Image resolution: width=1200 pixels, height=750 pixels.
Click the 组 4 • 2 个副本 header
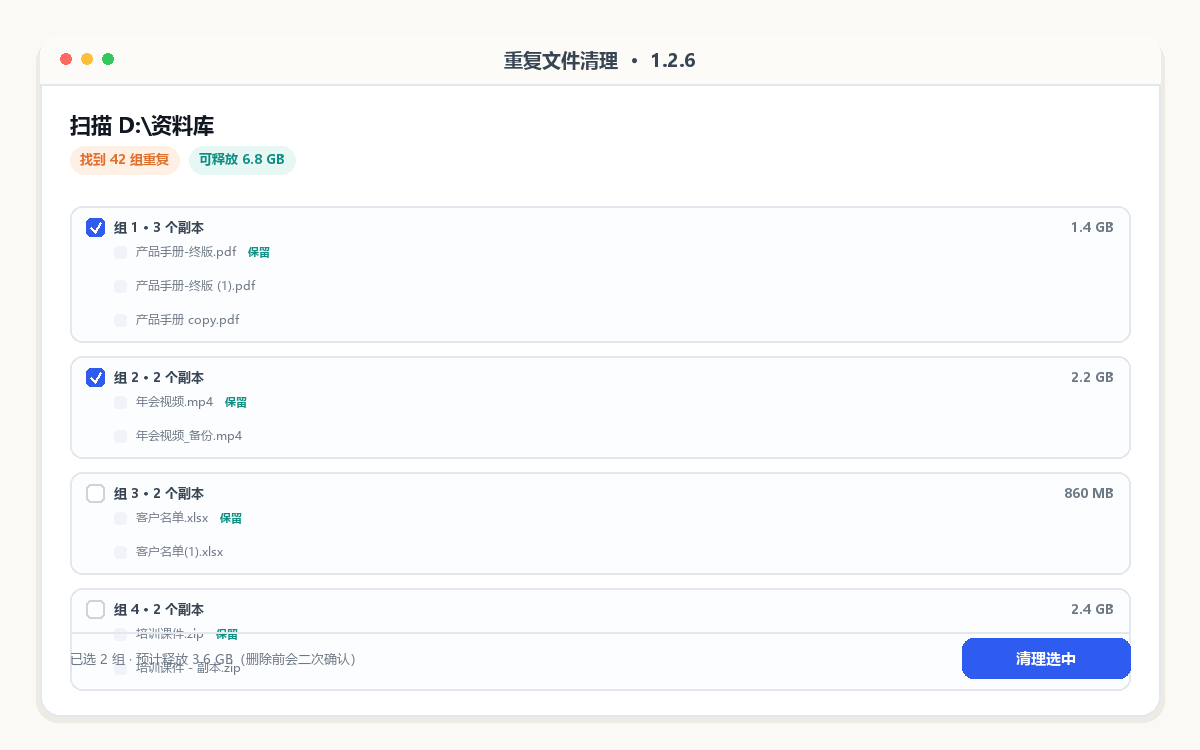coord(159,609)
